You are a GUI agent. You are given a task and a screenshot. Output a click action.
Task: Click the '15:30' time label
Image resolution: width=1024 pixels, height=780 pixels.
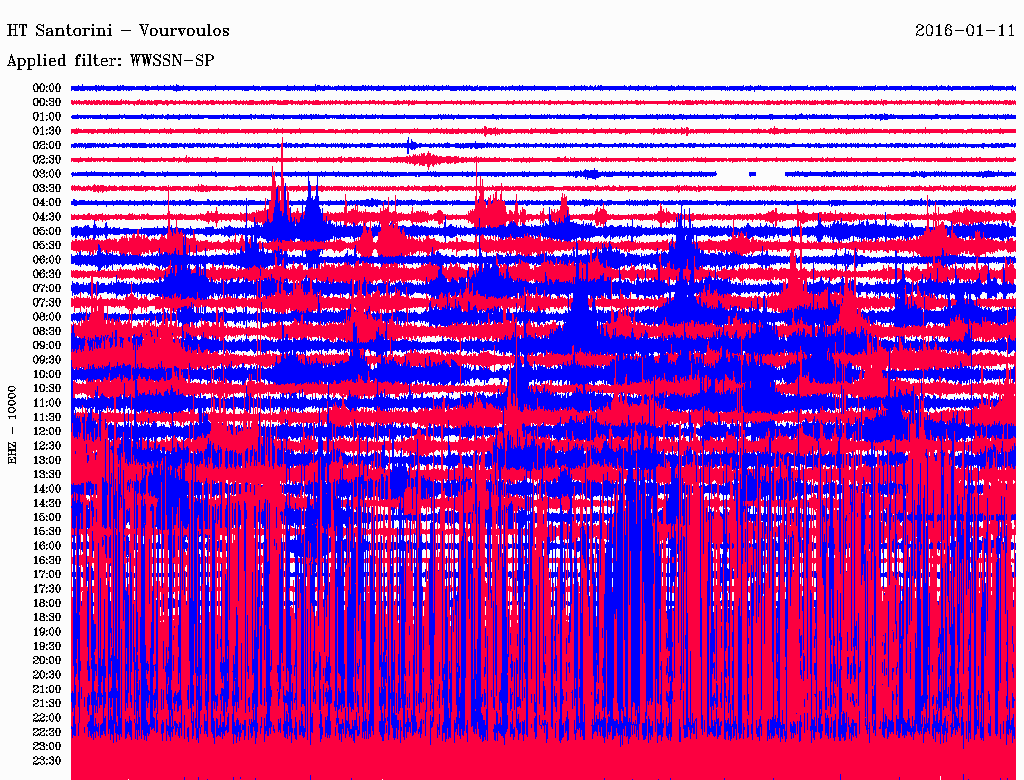pyautogui.click(x=47, y=532)
